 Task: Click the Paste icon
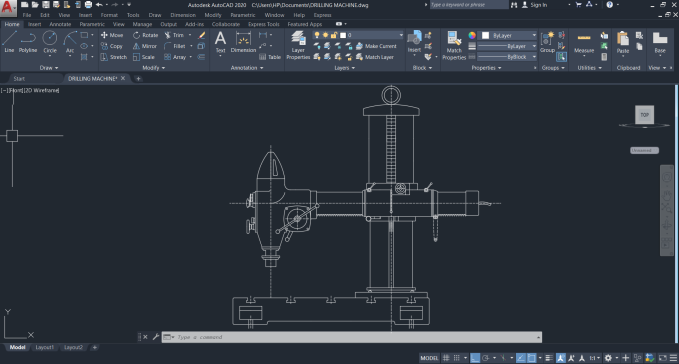click(623, 43)
